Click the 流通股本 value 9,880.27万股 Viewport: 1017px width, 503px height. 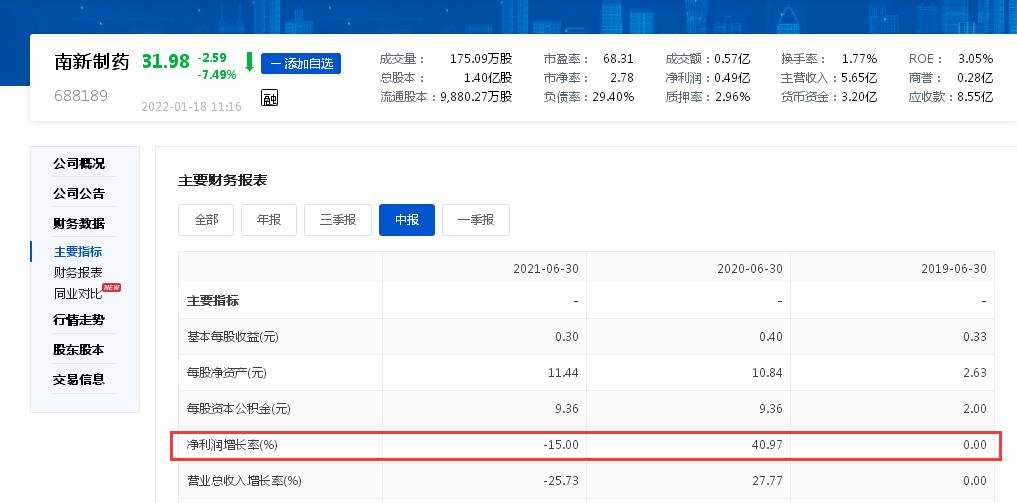[476, 97]
